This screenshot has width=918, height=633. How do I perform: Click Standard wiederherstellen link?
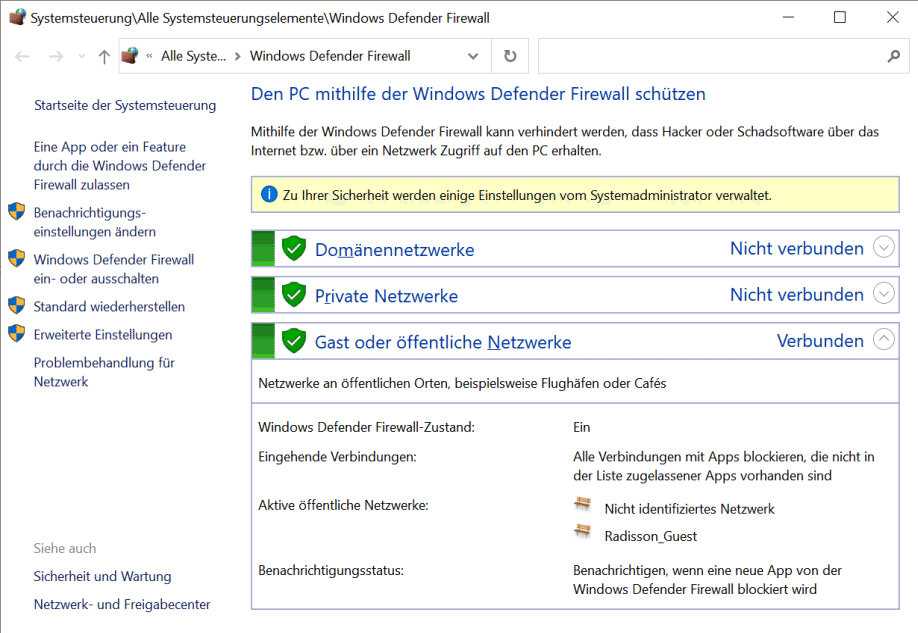point(109,307)
